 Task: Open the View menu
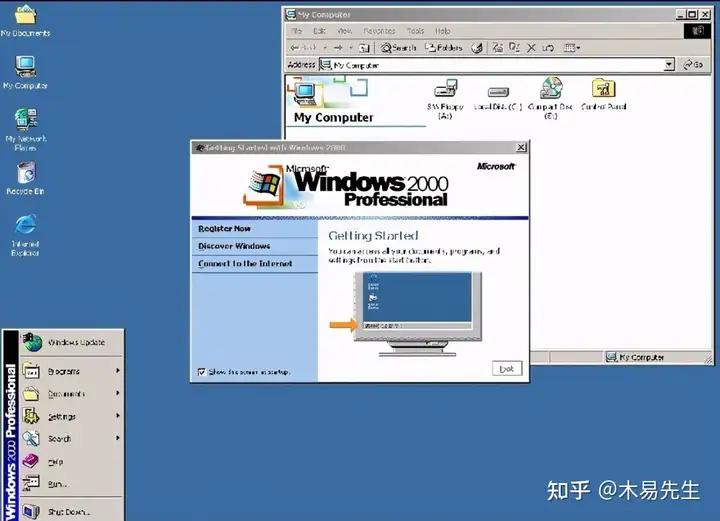pos(344,31)
